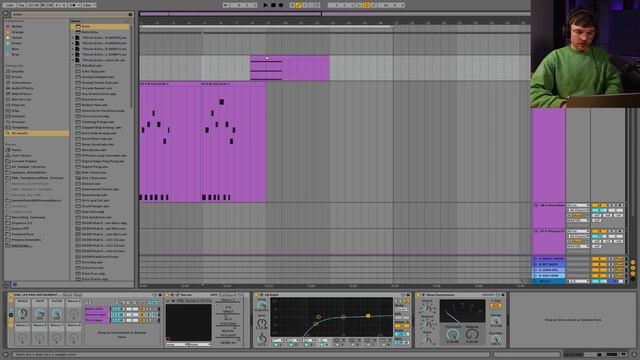Select the Master track header
The height and width of the screenshot is (360, 640).
[x=550, y=281]
